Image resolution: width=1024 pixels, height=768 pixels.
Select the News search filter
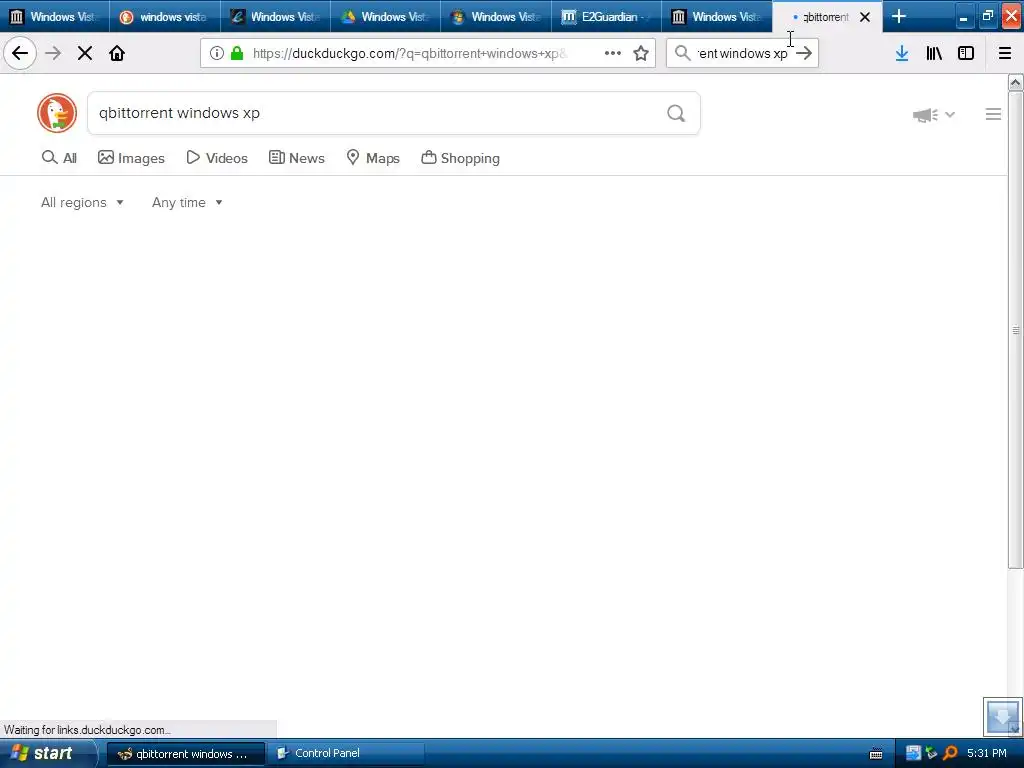[296, 158]
